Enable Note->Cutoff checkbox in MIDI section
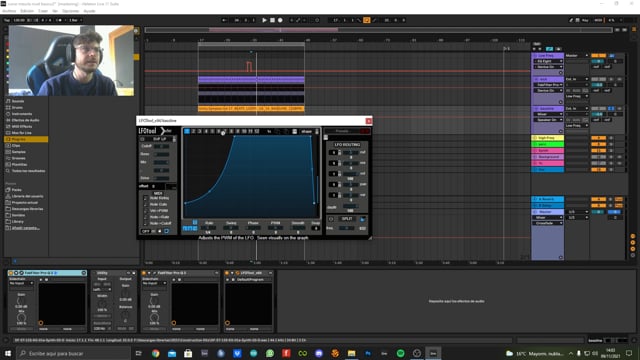 click(145, 223)
